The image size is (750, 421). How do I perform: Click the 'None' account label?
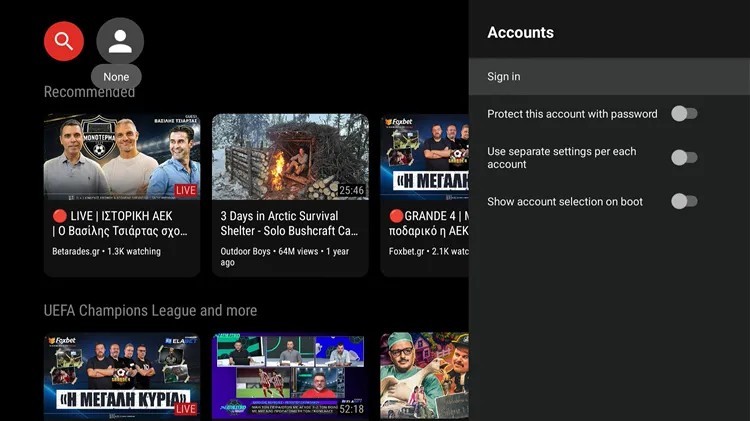[x=116, y=77]
